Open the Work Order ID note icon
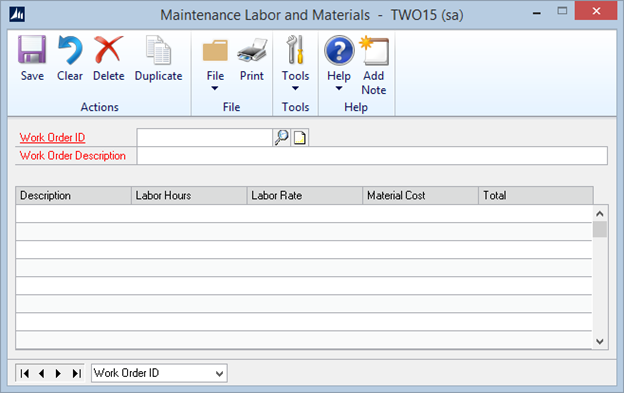Screen dimensions: 624x393 pos(300,138)
